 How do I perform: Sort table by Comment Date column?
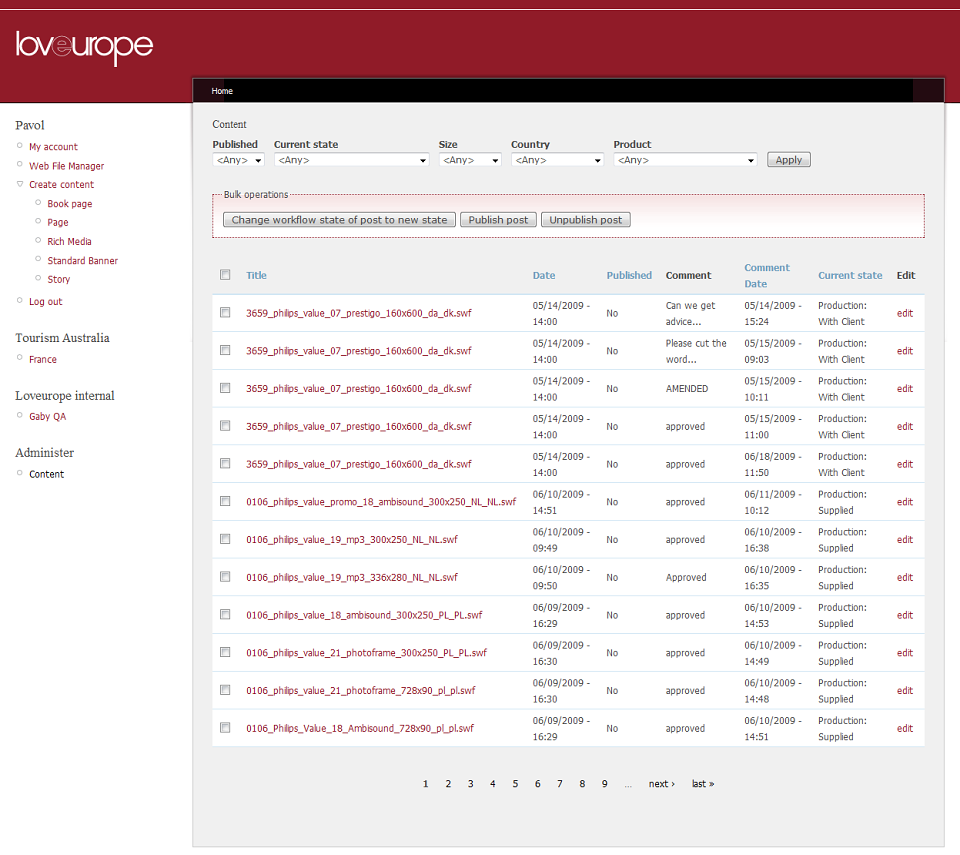pos(767,276)
